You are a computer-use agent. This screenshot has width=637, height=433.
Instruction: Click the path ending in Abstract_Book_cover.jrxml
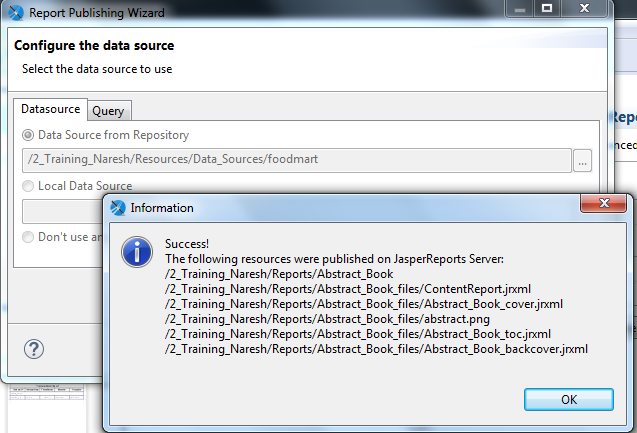pyautogui.click(x=364, y=304)
